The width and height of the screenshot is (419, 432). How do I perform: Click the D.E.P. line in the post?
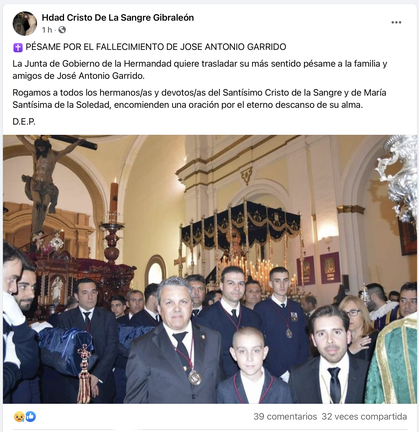point(24,122)
